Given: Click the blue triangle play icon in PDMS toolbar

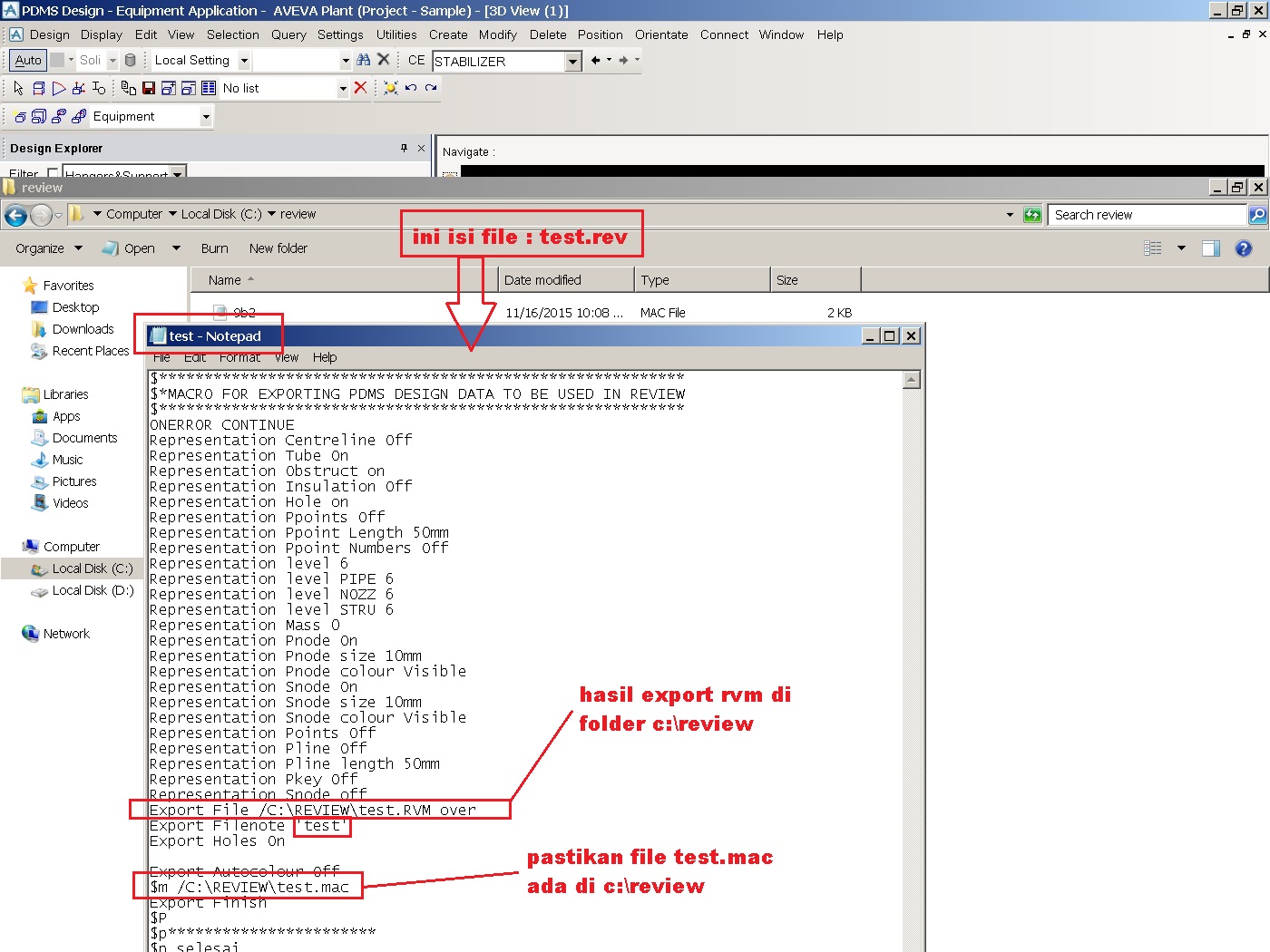Looking at the screenshot, I should point(59,88).
